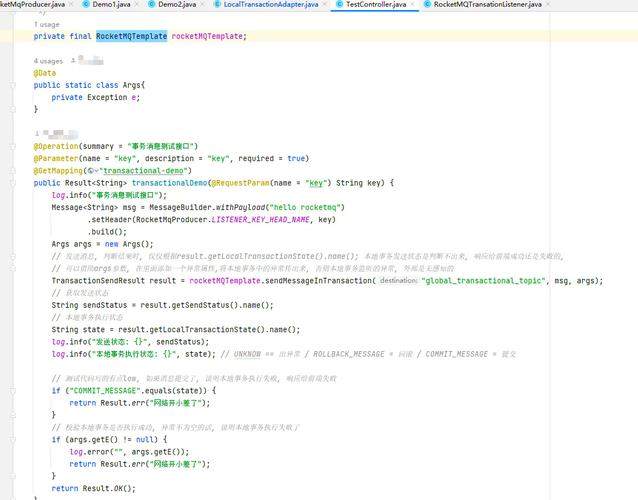
Task: Open the RocketMQTransationListener.java tab
Action: pyautogui.click(x=487, y=4)
